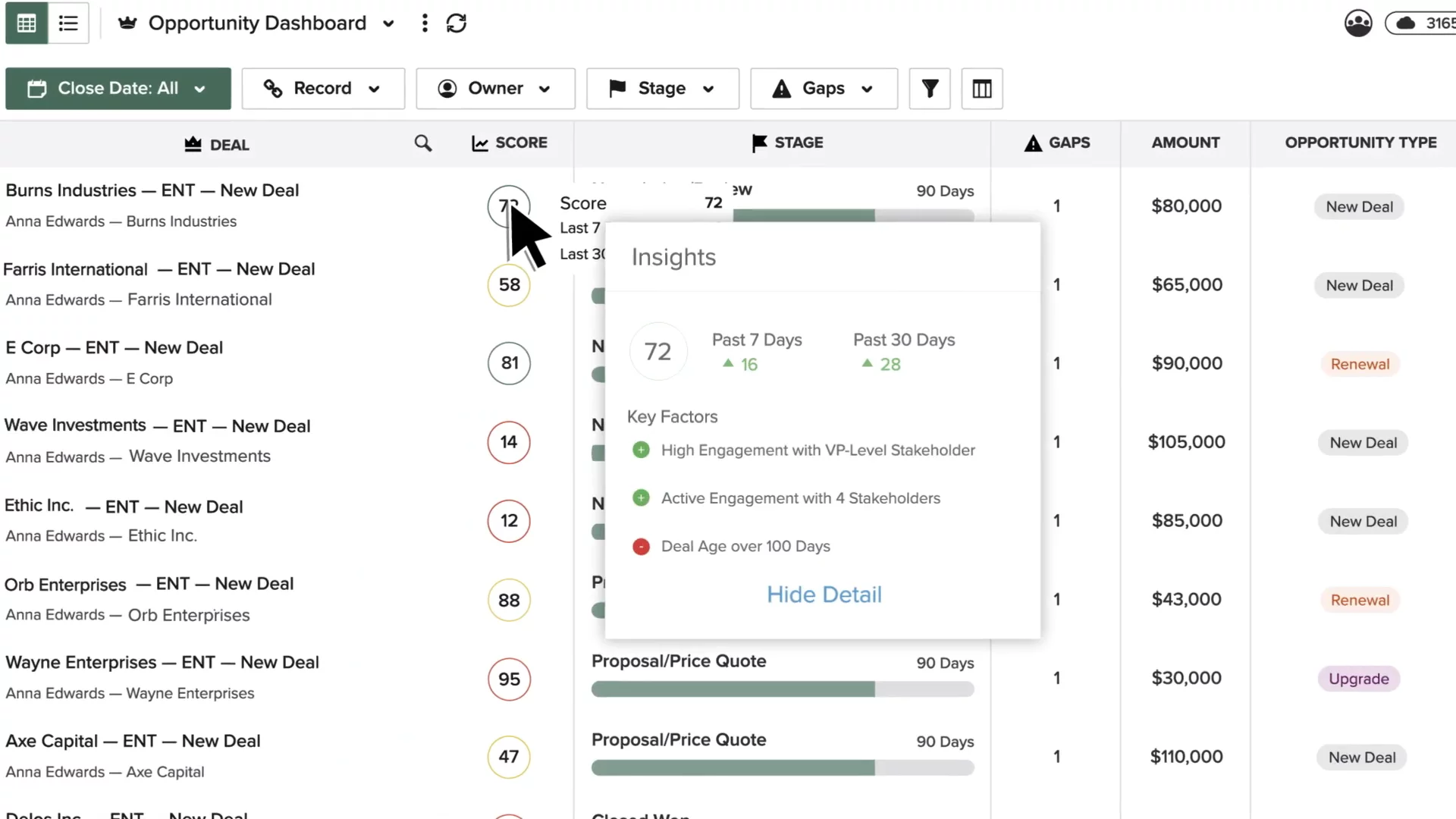Open the Owner filter dropdown
The height and width of the screenshot is (819, 1456).
coord(495,89)
